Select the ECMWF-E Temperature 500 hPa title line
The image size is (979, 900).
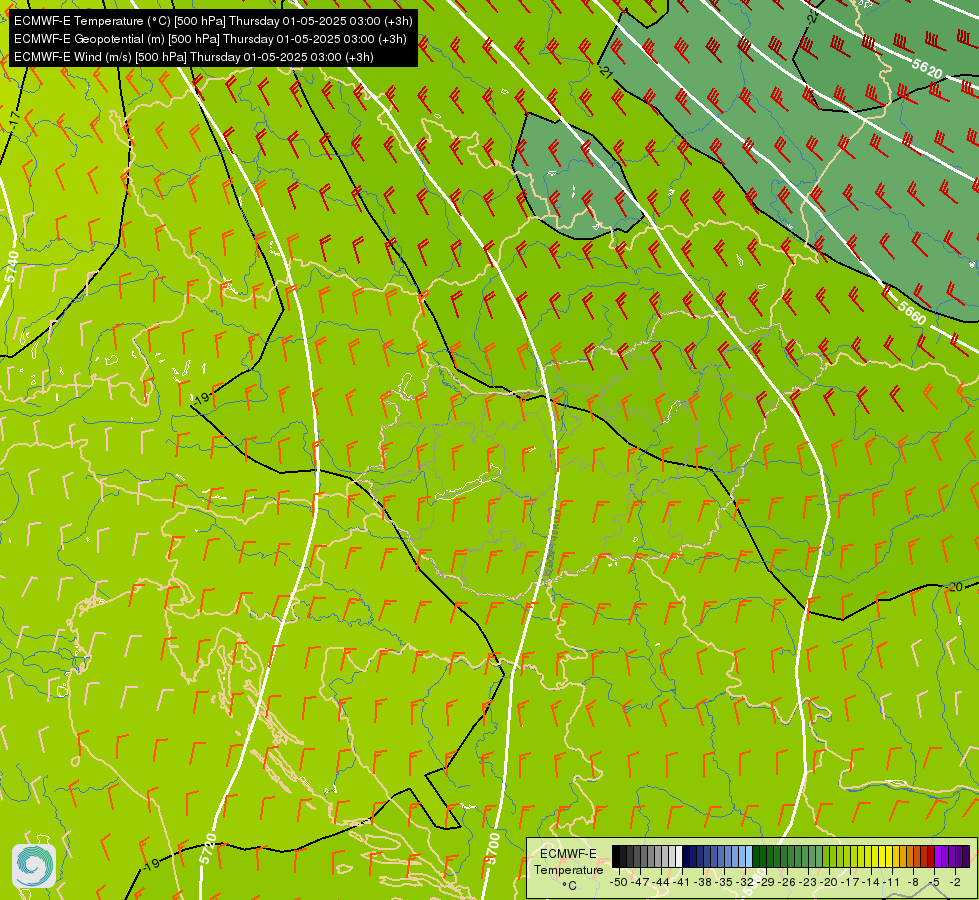[213, 21]
